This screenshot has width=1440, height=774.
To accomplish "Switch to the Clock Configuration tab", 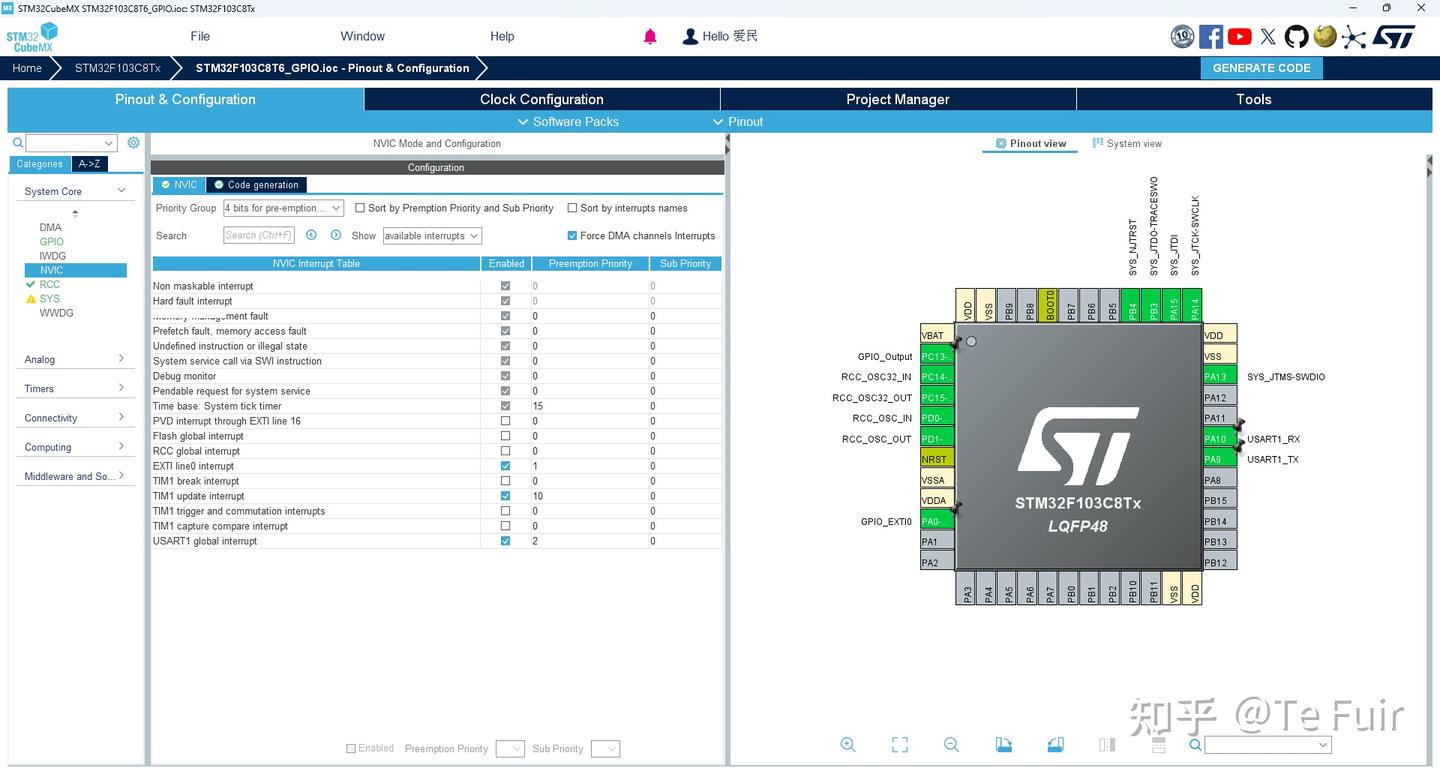I will pyautogui.click(x=541, y=99).
